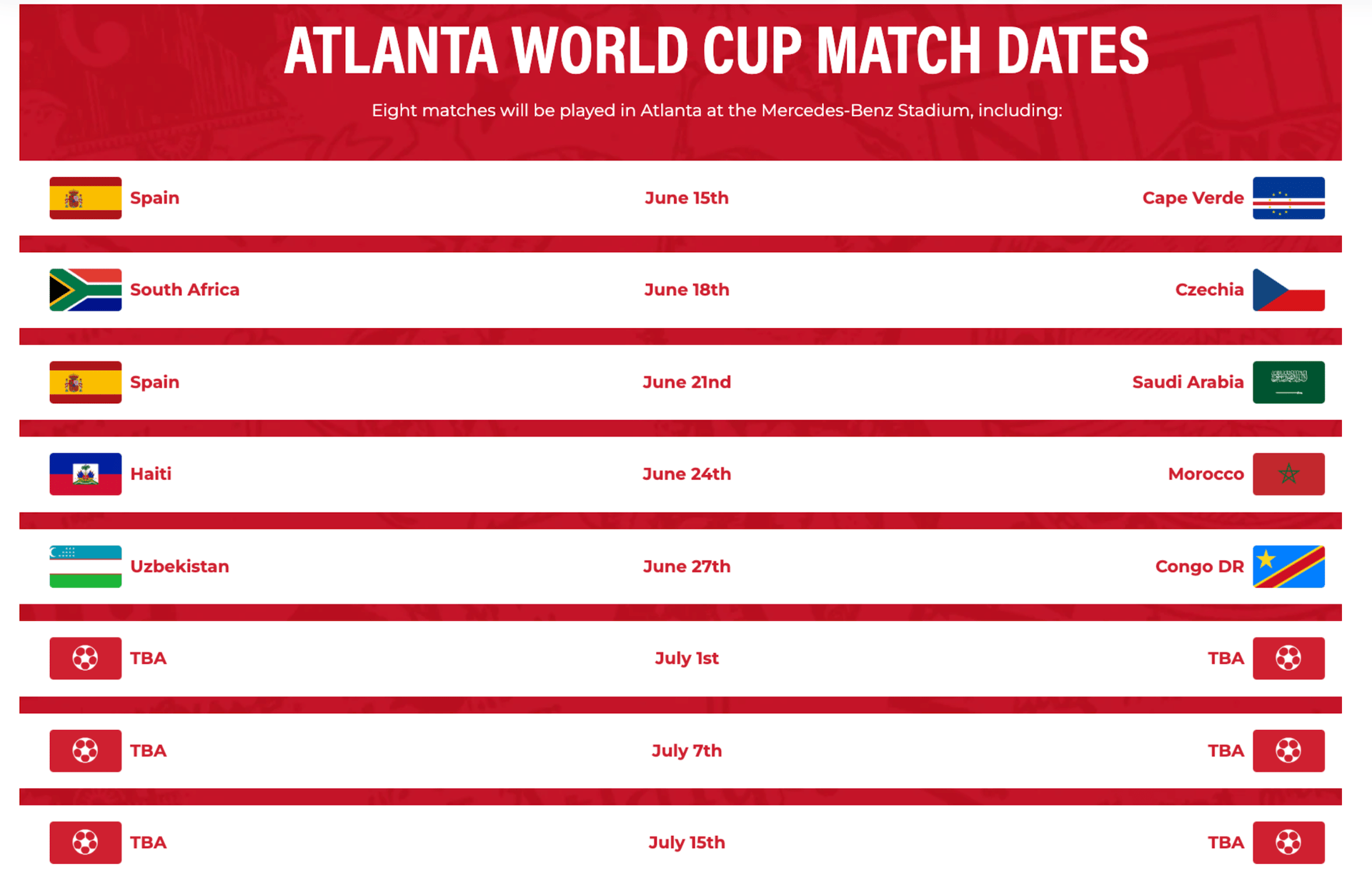Viewport: 1372px width, 873px height.
Task: Select the July 15th match date
Action: 686,842
